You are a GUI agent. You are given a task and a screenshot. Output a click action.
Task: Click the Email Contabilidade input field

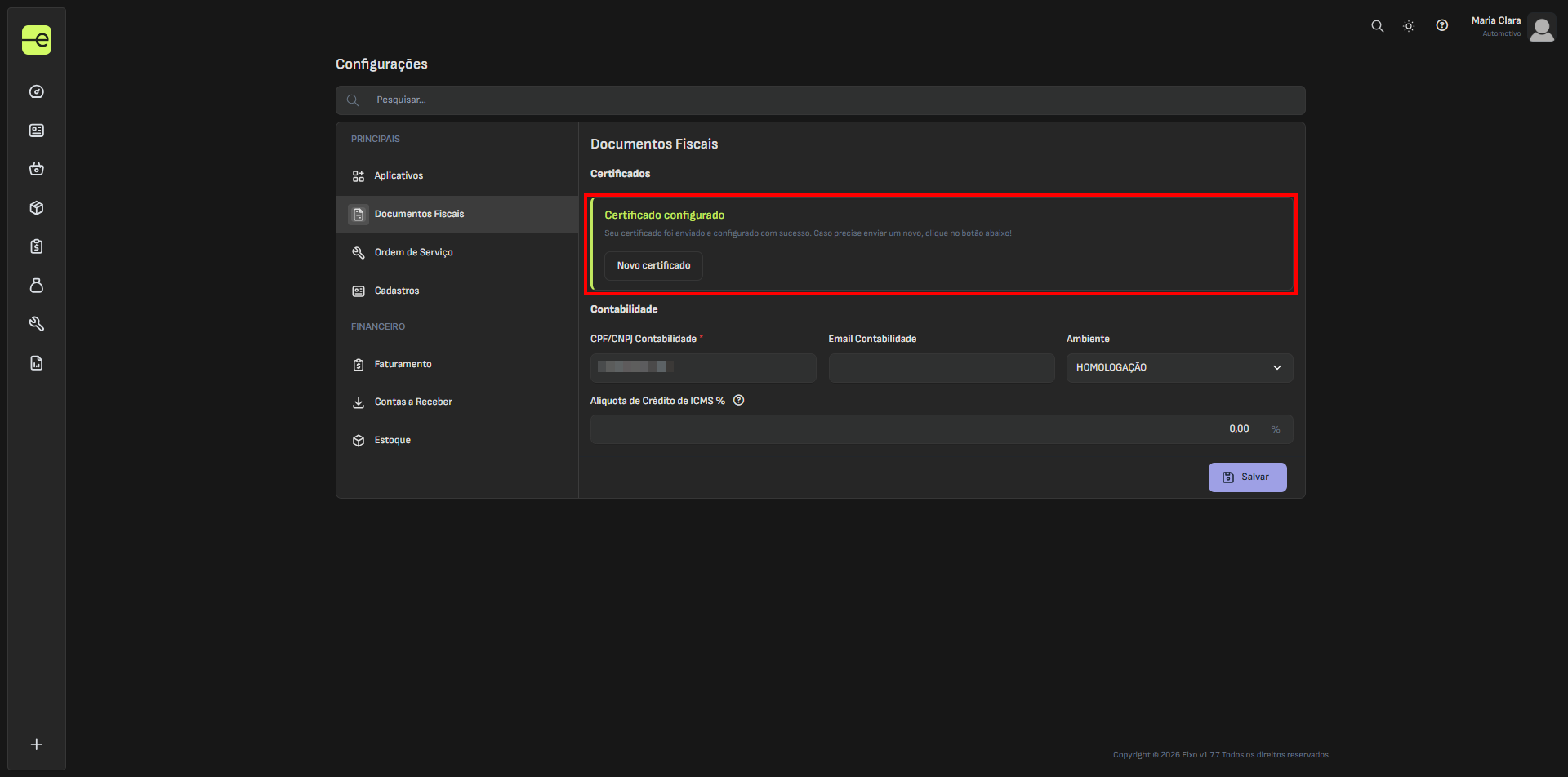pos(941,368)
